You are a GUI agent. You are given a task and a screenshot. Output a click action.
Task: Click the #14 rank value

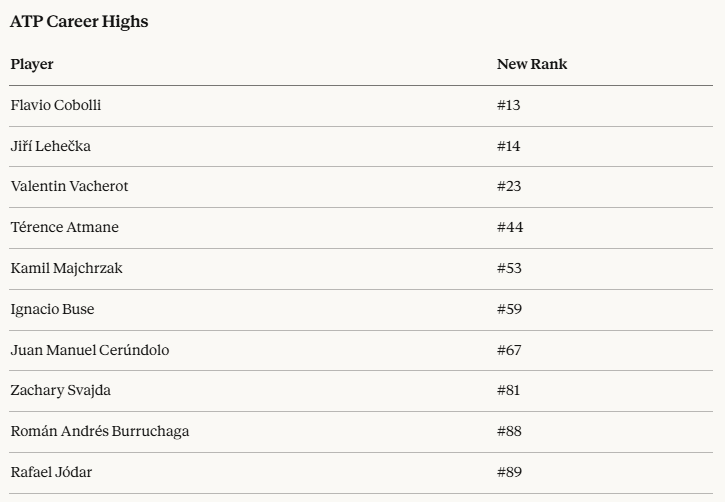509,146
